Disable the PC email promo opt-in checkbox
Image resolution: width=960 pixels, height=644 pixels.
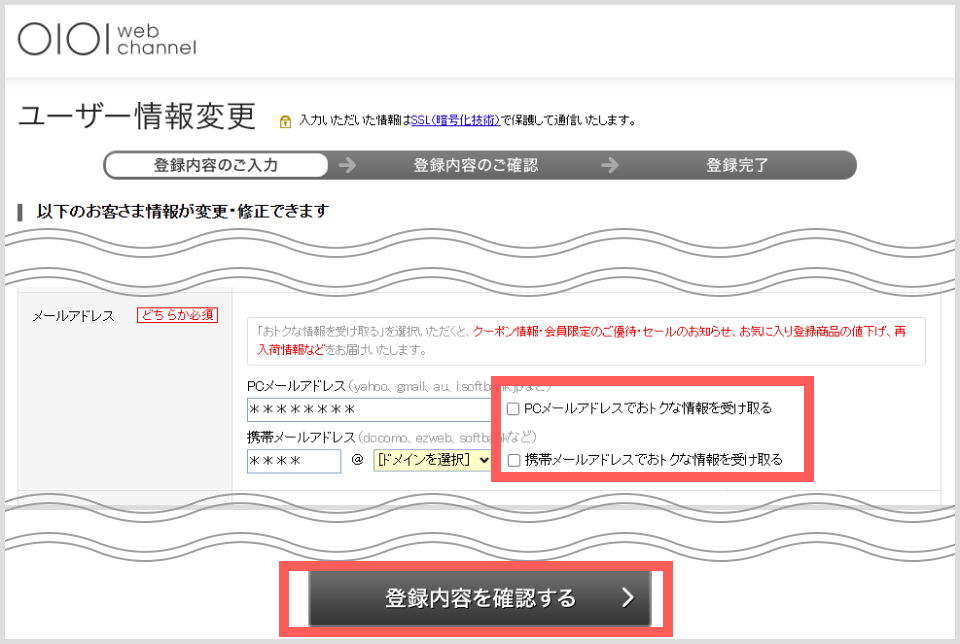tap(513, 408)
